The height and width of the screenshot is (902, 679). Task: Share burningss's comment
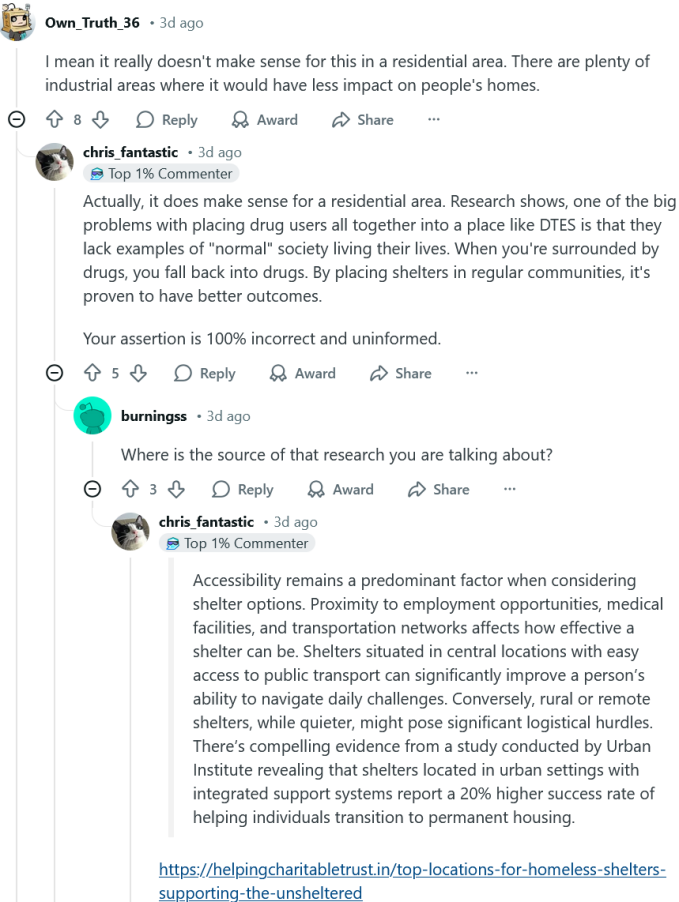click(x=439, y=490)
